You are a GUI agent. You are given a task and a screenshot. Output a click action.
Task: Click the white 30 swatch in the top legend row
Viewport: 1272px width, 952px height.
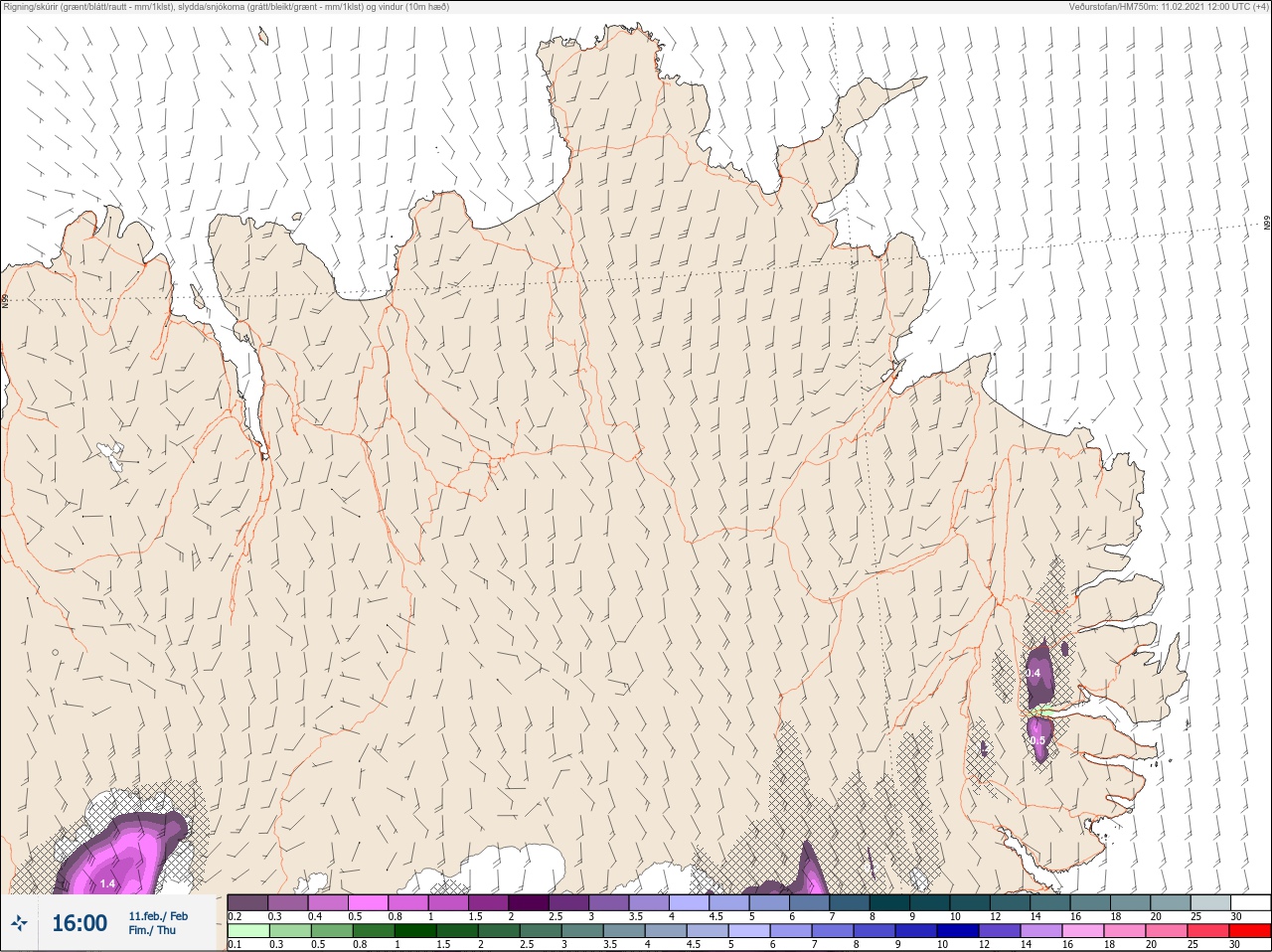tap(1250, 902)
